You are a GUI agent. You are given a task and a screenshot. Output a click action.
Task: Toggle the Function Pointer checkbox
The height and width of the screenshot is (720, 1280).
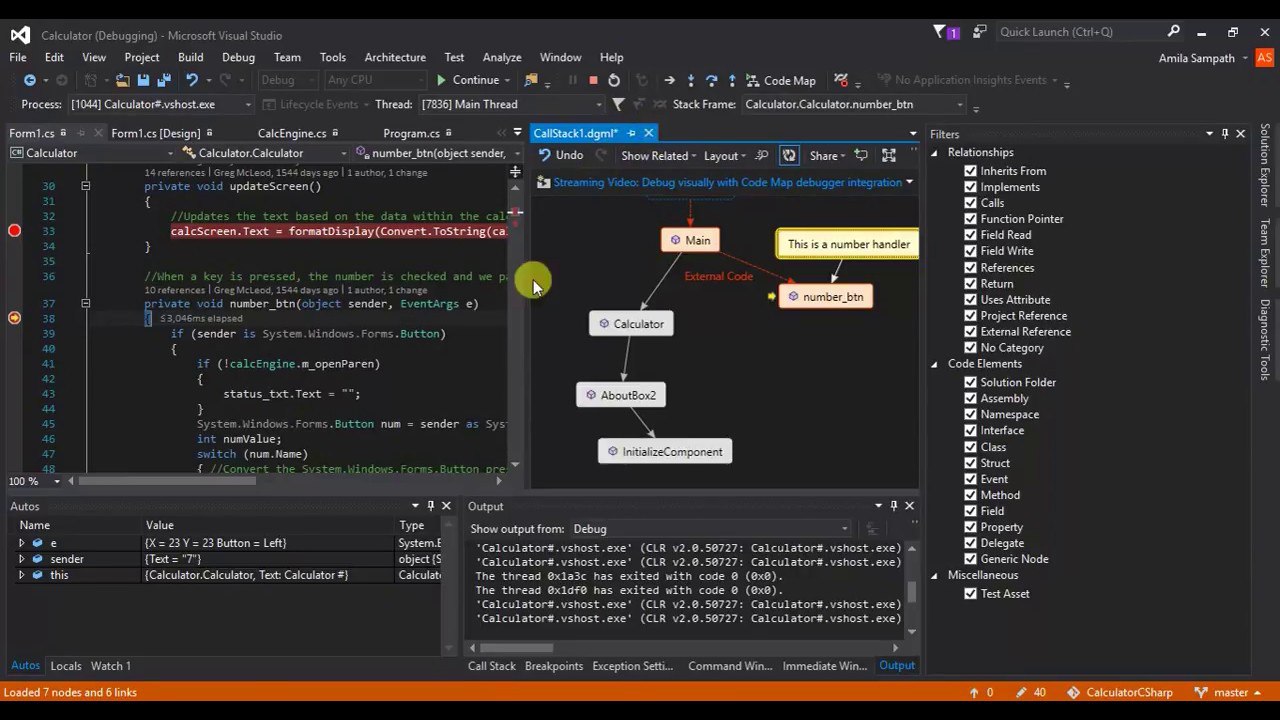pyautogui.click(x=970, y=219)
